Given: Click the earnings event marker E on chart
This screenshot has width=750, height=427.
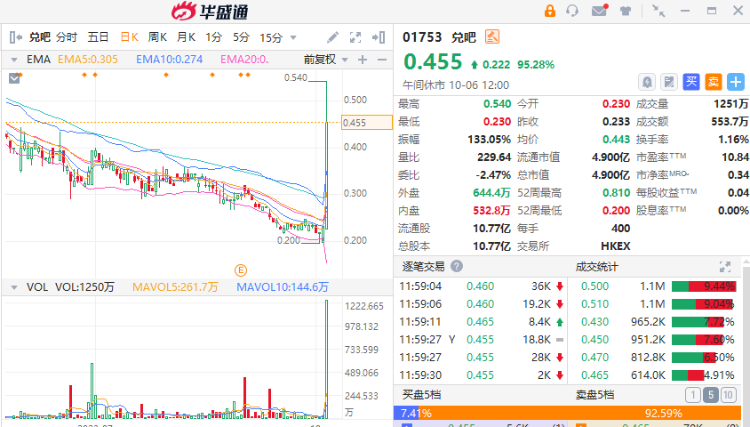Looking at the screenshot, I should (241, 271).
